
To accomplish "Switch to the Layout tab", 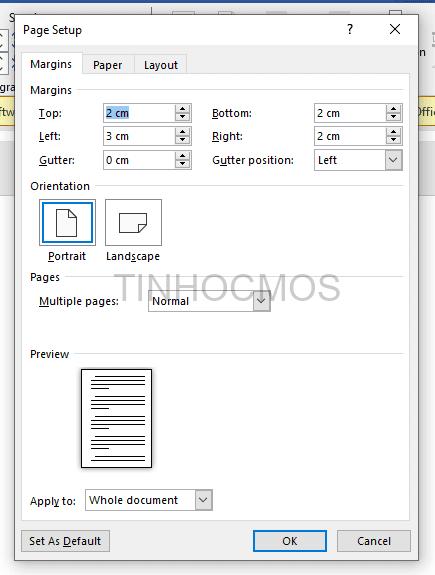I will (x=161, y=65).
